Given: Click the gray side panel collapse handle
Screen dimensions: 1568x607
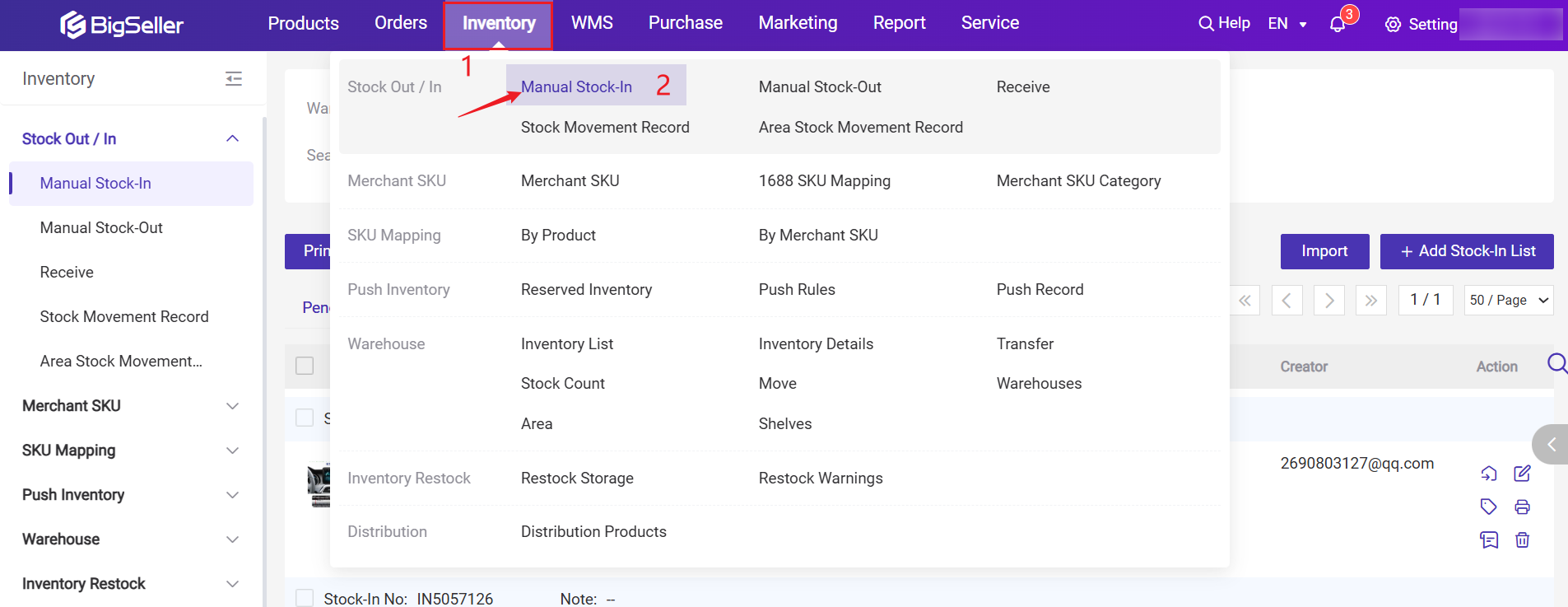Looking at the screenshot, I should pos(1551,445).
